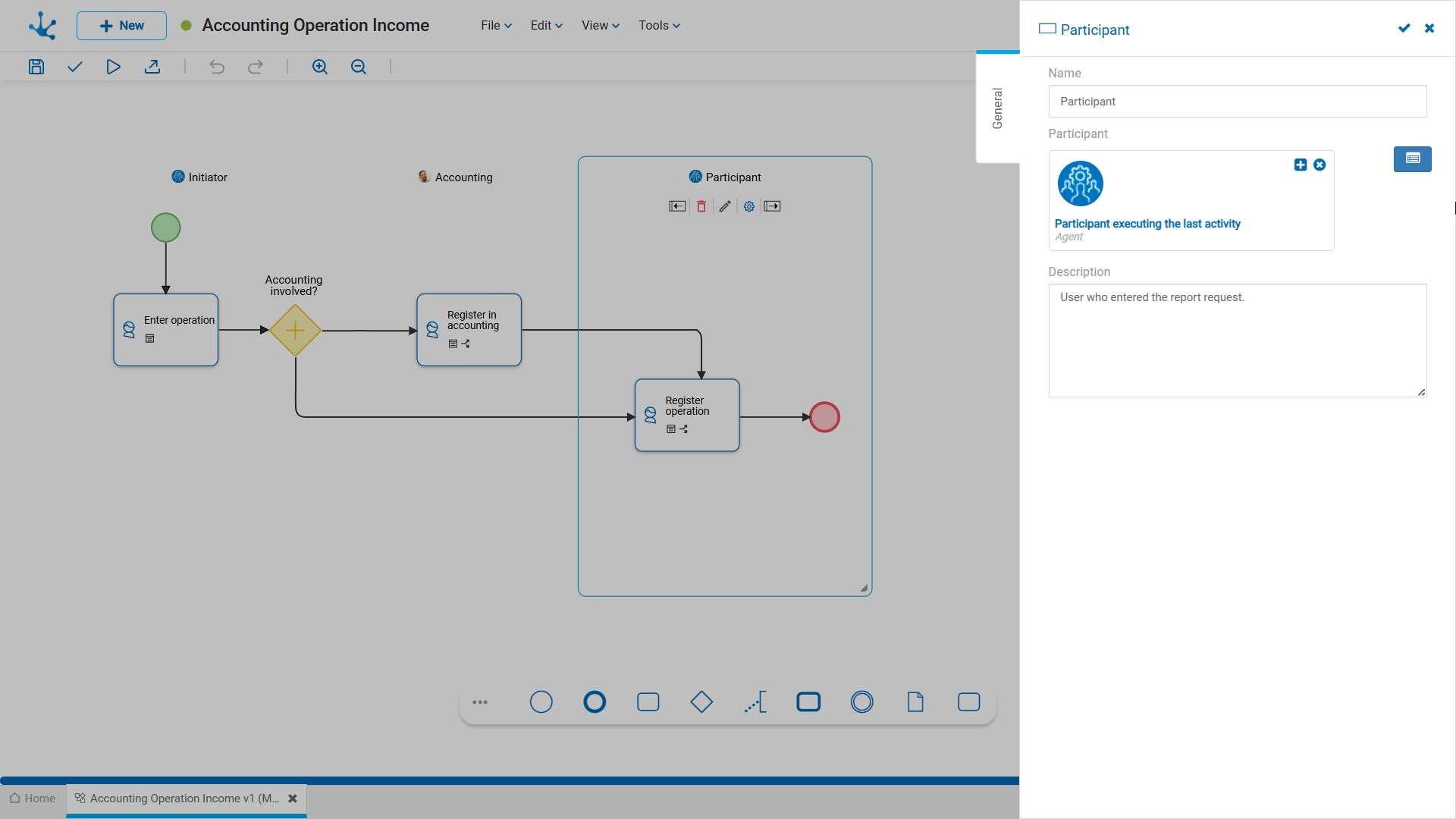1456x819 pixels.
Task: Open Participant lane settings gear
Action: pyautogui.click(x=749, y=206)
